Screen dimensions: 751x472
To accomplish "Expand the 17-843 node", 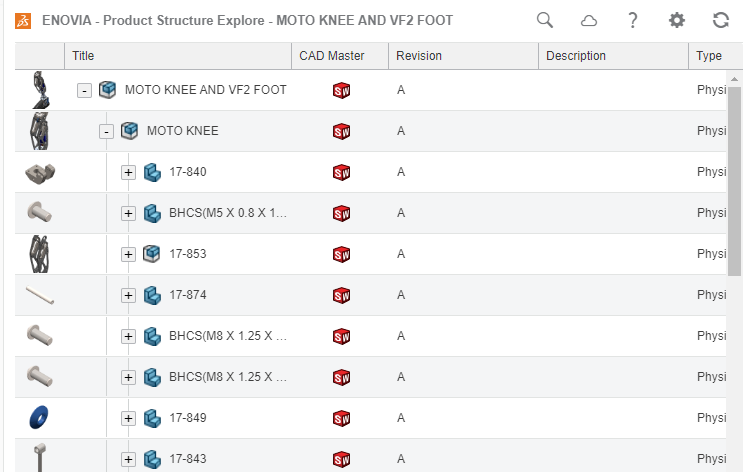I will [128, 460].
